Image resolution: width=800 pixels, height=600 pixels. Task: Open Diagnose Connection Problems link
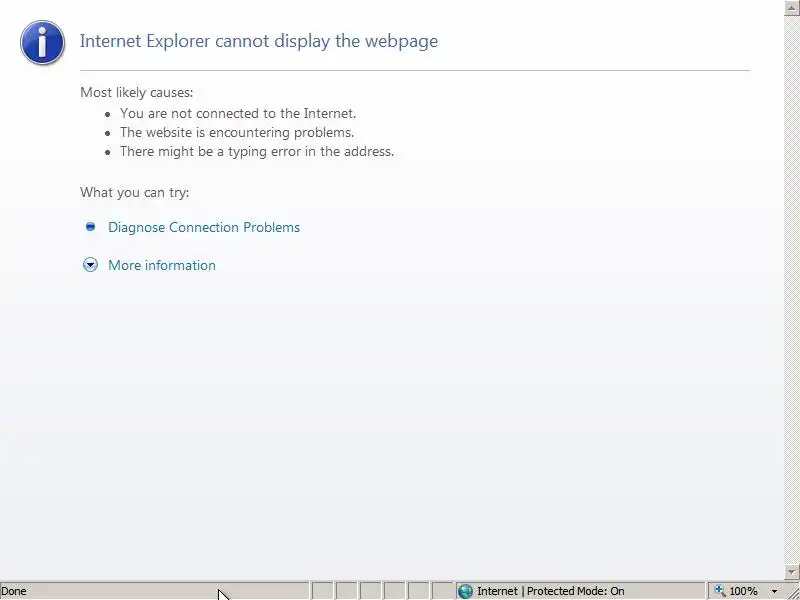pyautogui.click(x=204, y=228)
